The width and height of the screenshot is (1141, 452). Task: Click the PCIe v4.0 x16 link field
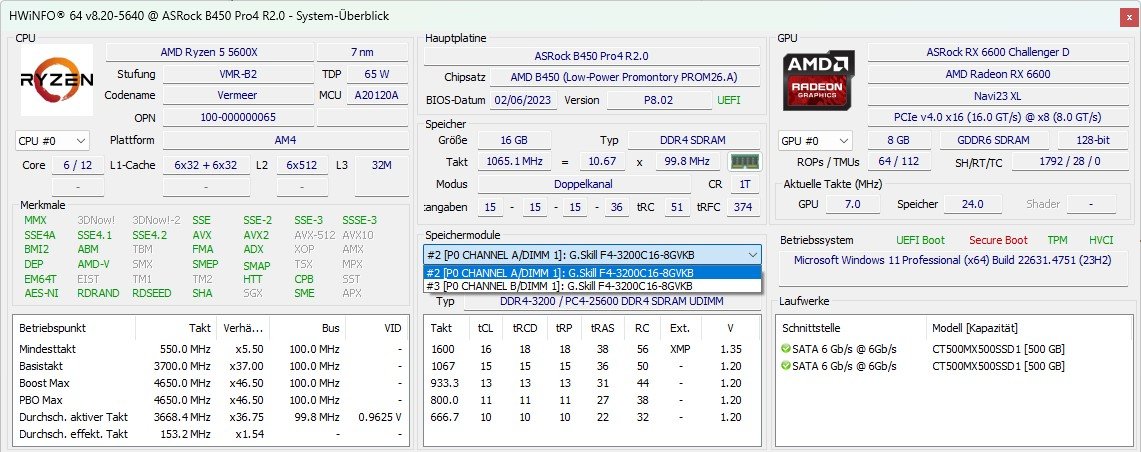(997, 117)
